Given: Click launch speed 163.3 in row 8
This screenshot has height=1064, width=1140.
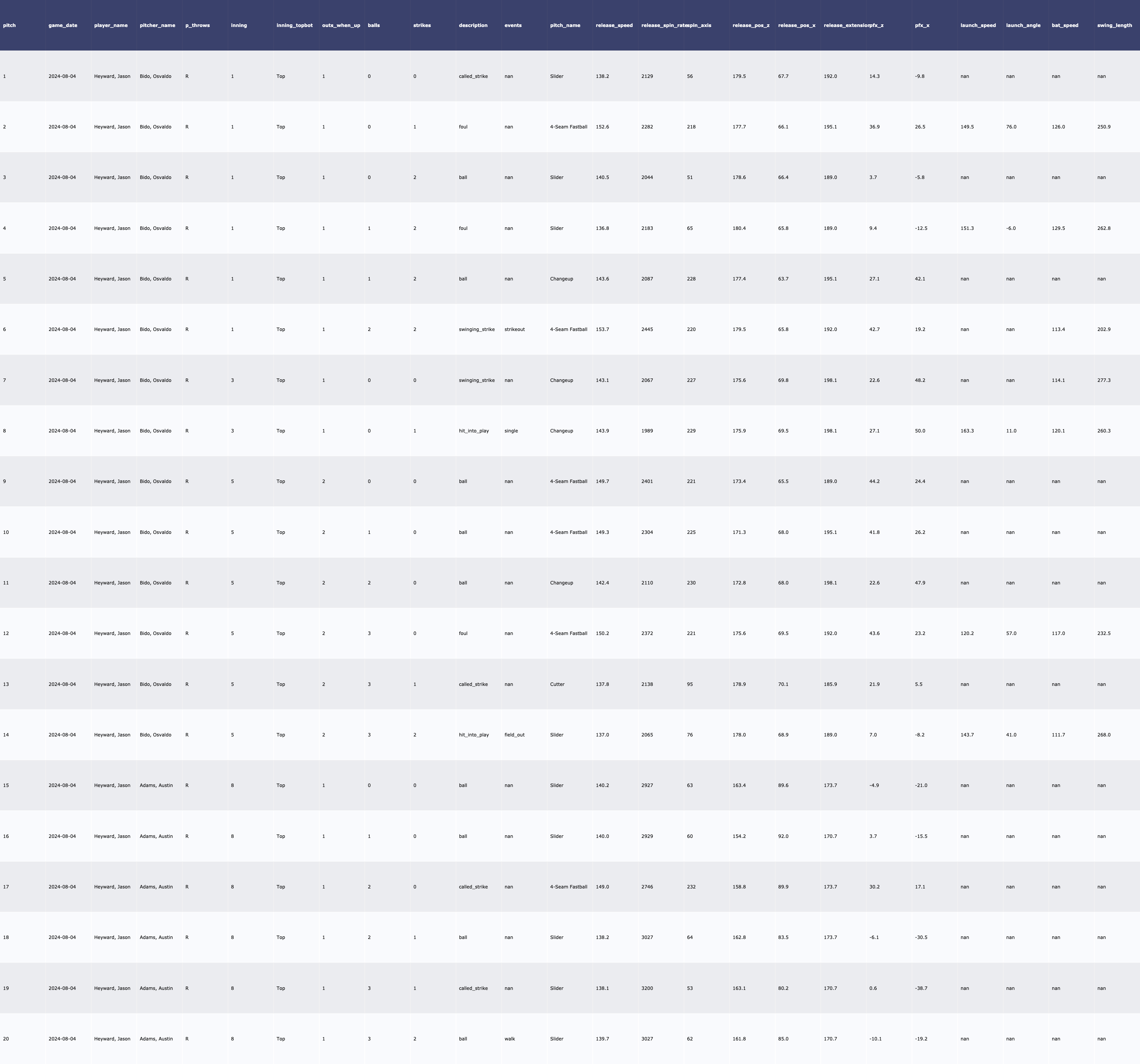Looking at the screenshot, I should click(x=967, y=431).
